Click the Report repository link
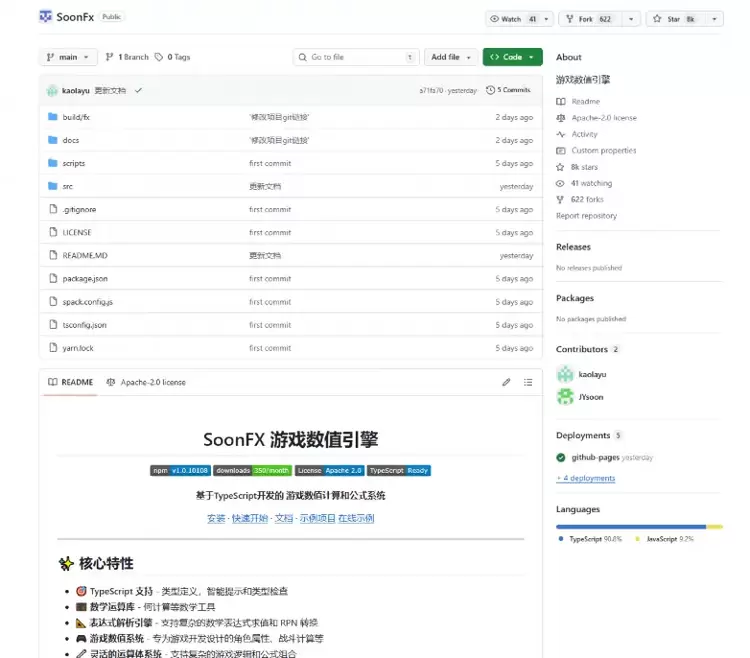 click(586, 216)
